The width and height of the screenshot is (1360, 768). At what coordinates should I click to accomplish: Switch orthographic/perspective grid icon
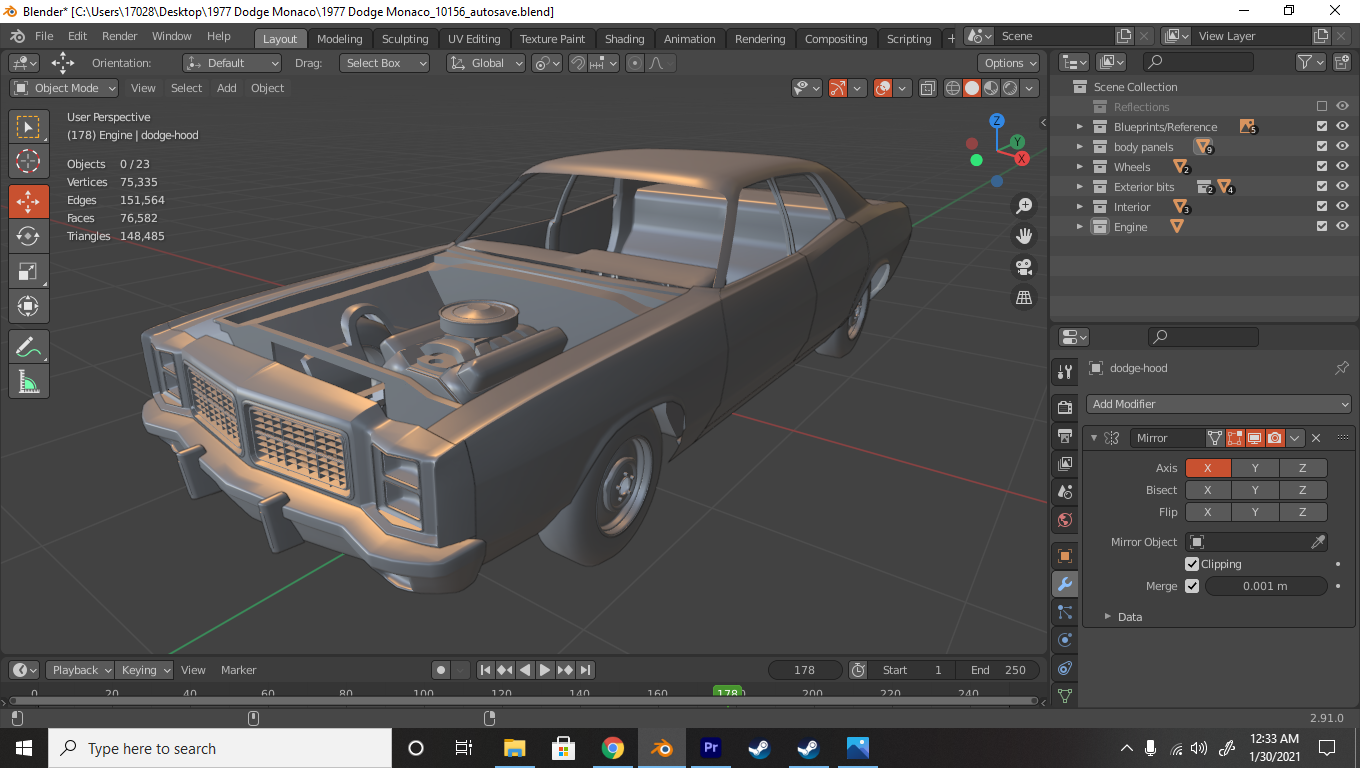(x=1024, y=297)
